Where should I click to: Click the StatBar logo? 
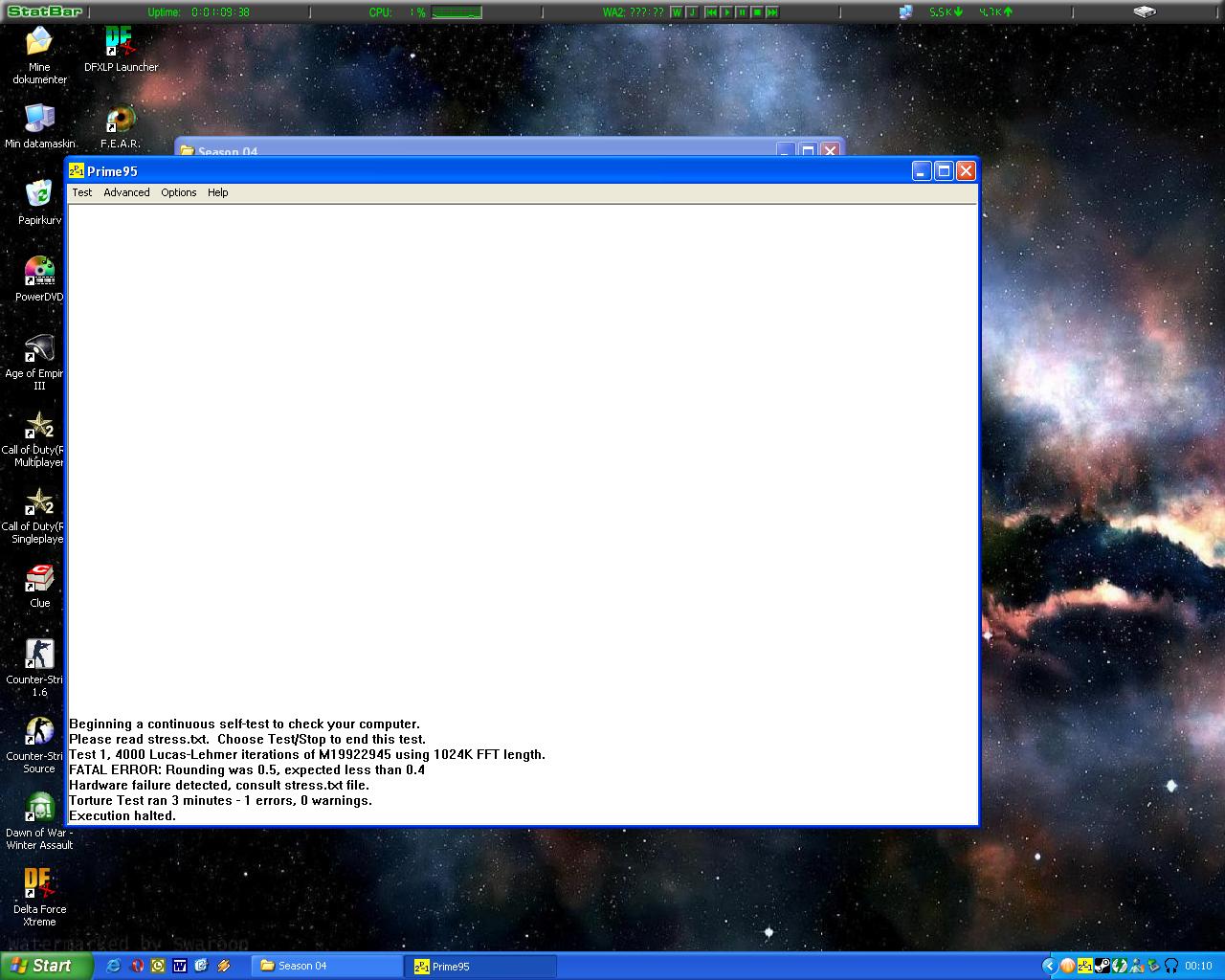[45, 11]
